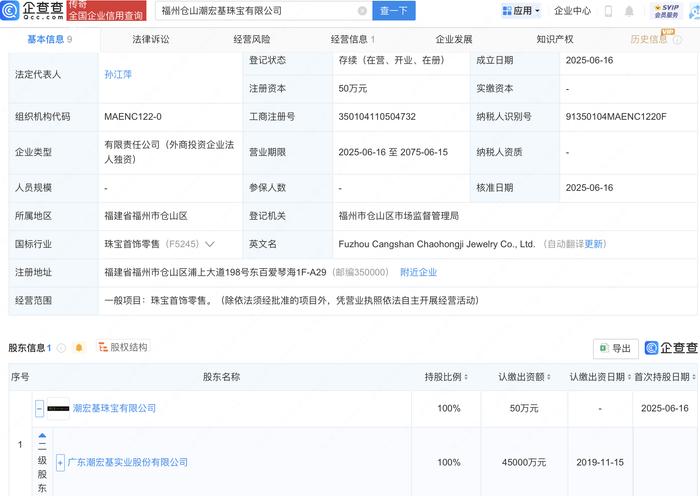Screen dimensions: 700x496
Task: Select 45000万元 subscribed capital cell
Action: coord(524,462)
